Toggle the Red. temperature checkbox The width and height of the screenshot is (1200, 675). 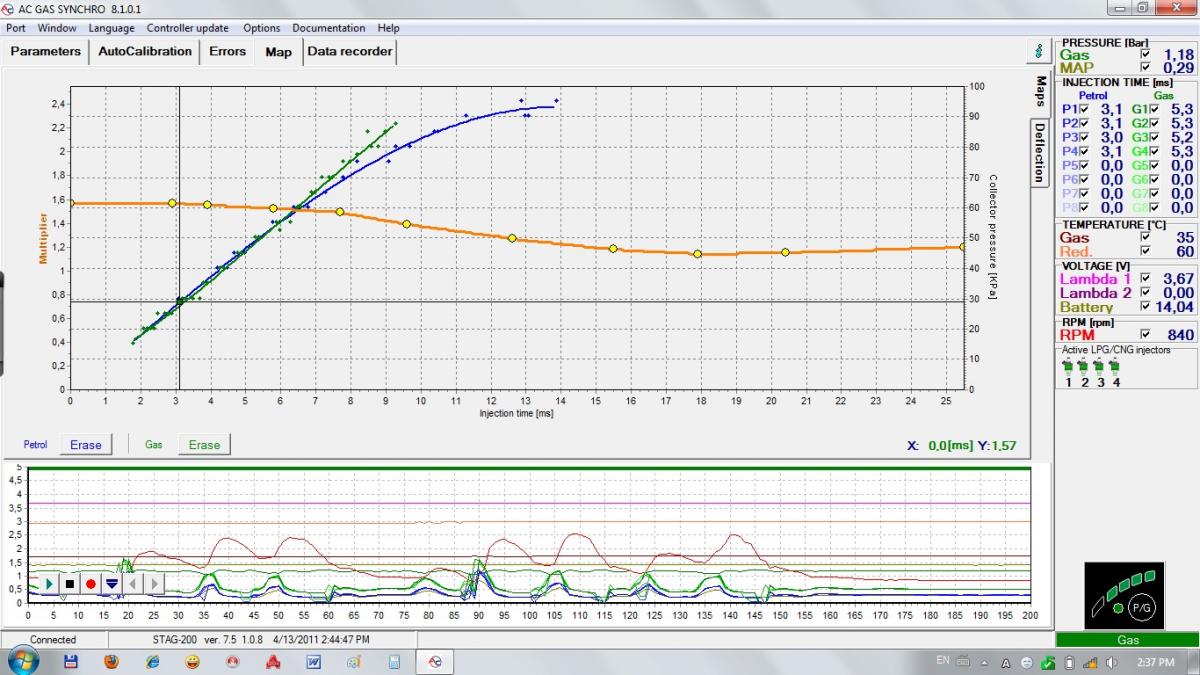pyautogui.click(x=1145, y=252)
